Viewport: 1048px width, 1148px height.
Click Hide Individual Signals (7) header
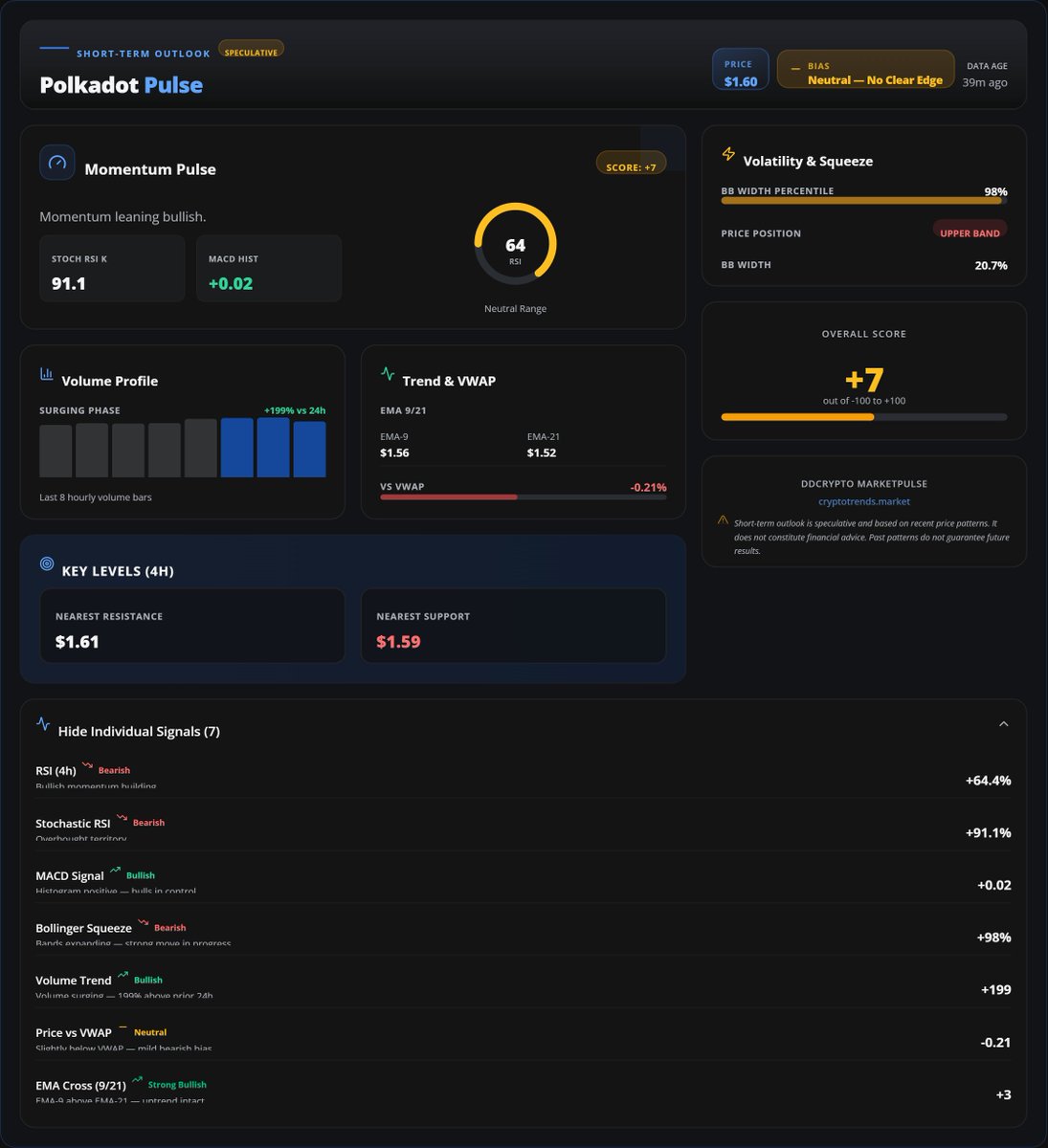point(139,732)
